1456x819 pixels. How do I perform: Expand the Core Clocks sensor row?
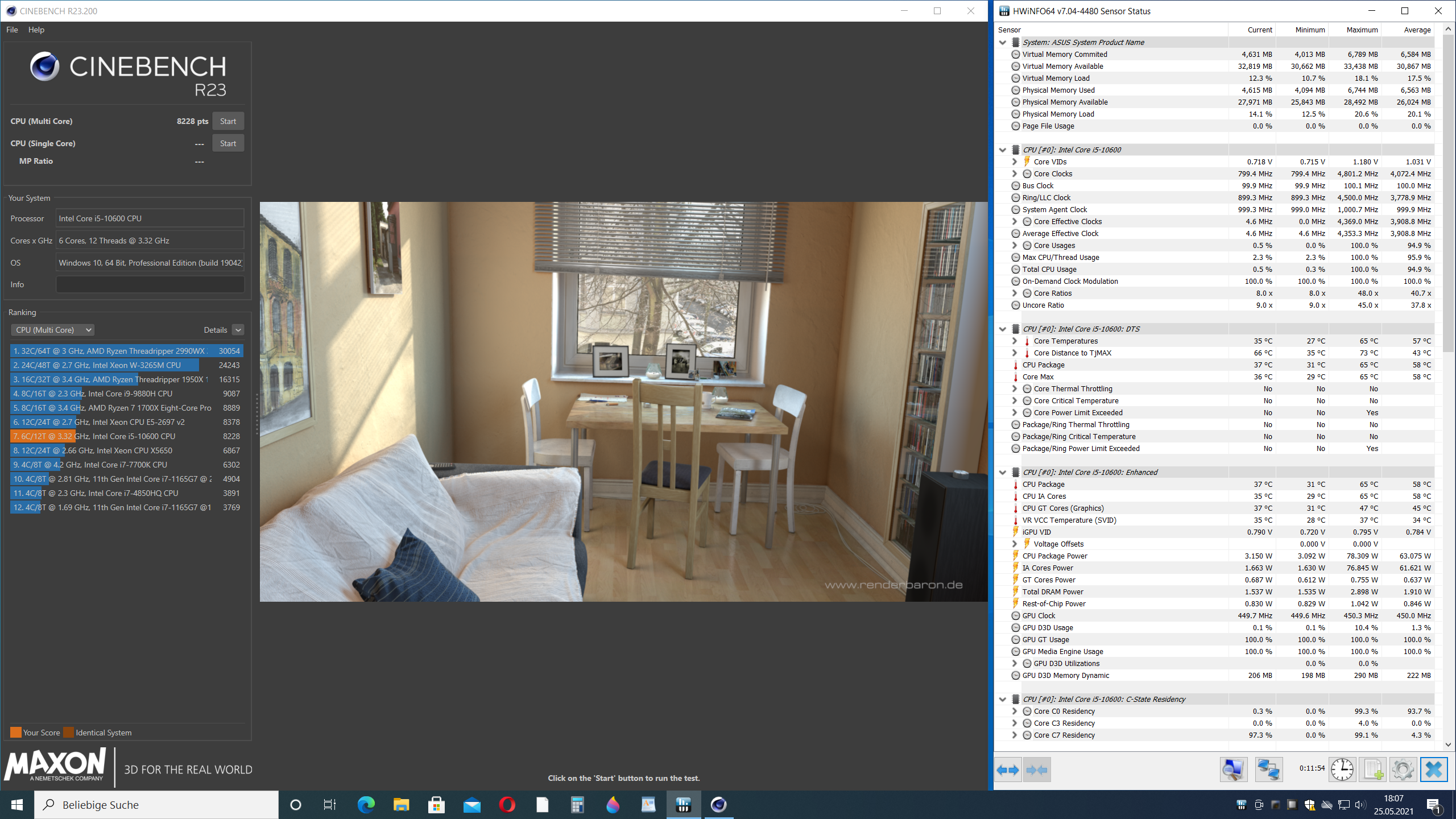1014,174
